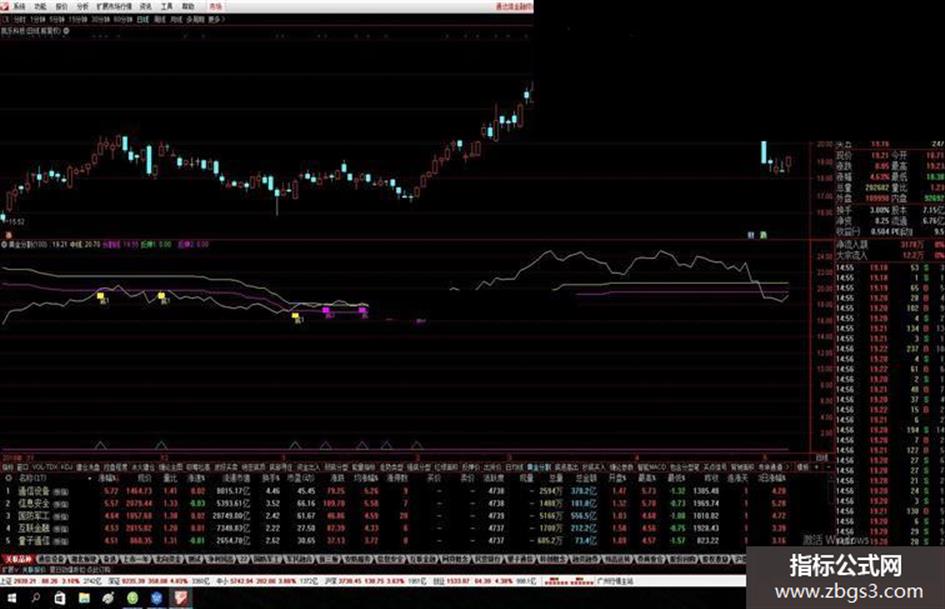
Task: Open the 扩展市场行情 menu
Action: tap(114, 7)
